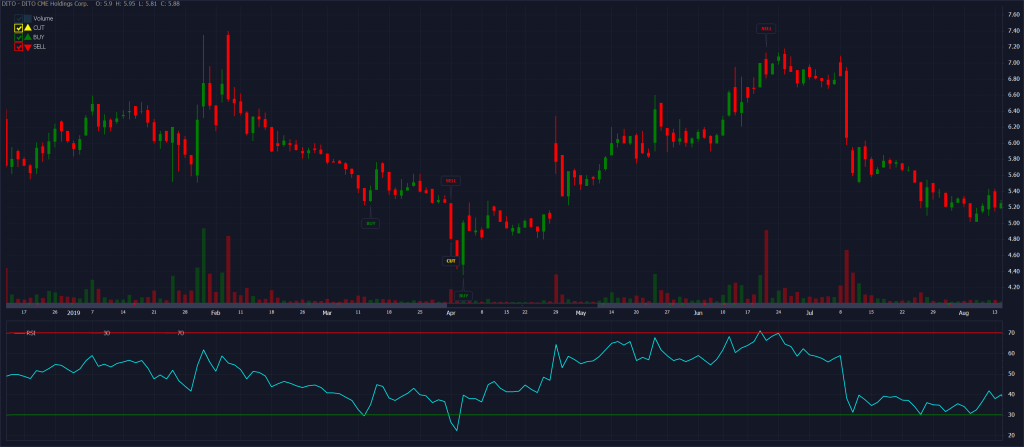Toggle the Volume legend checkbox
Image resolution: width=1024 pixels, height=447 pixels.
tap(18, 19)
